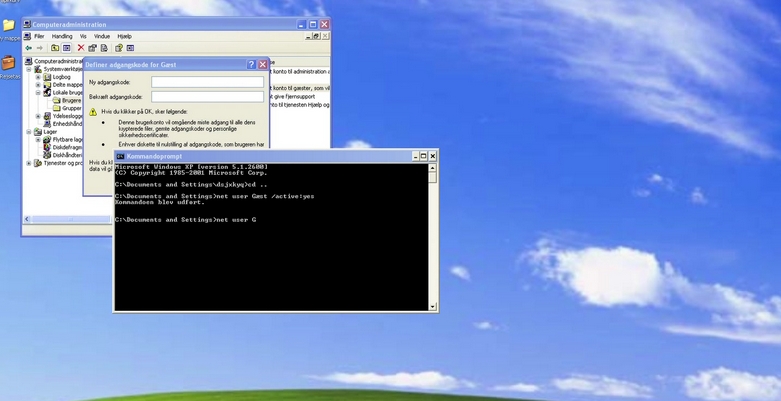
Task: Click the Lager tree node icon
Action: (38, 132)
